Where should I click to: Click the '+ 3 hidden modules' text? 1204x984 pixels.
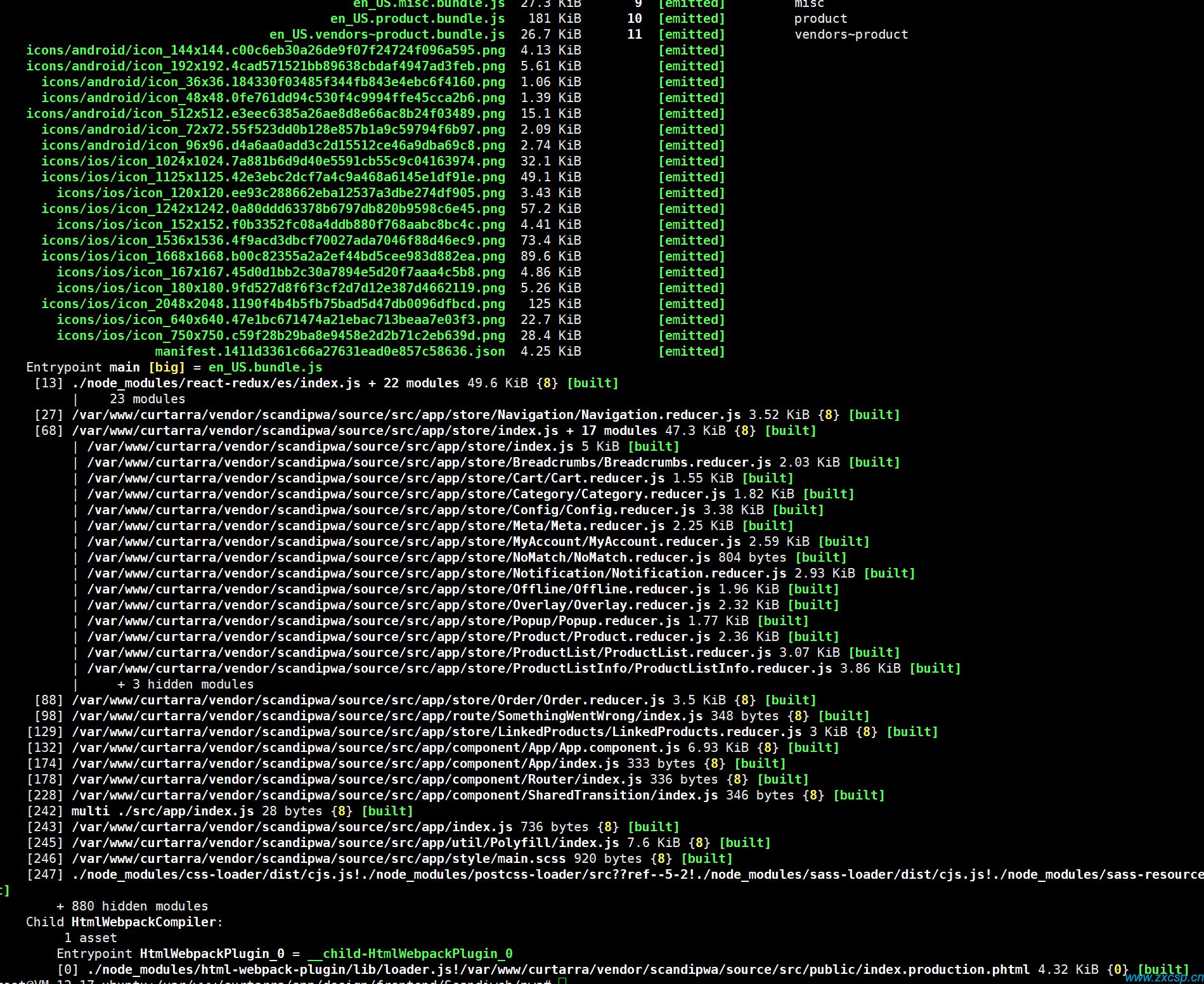[186, 684]
